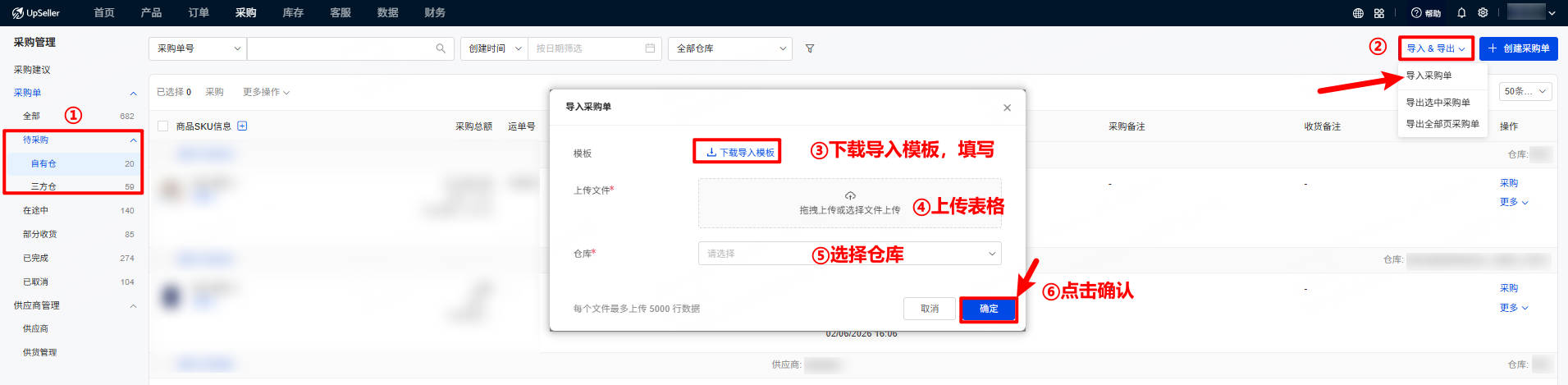Screen dimensions: 1568x385
Task: Open 更多 in first table row
Action: 1514,202
